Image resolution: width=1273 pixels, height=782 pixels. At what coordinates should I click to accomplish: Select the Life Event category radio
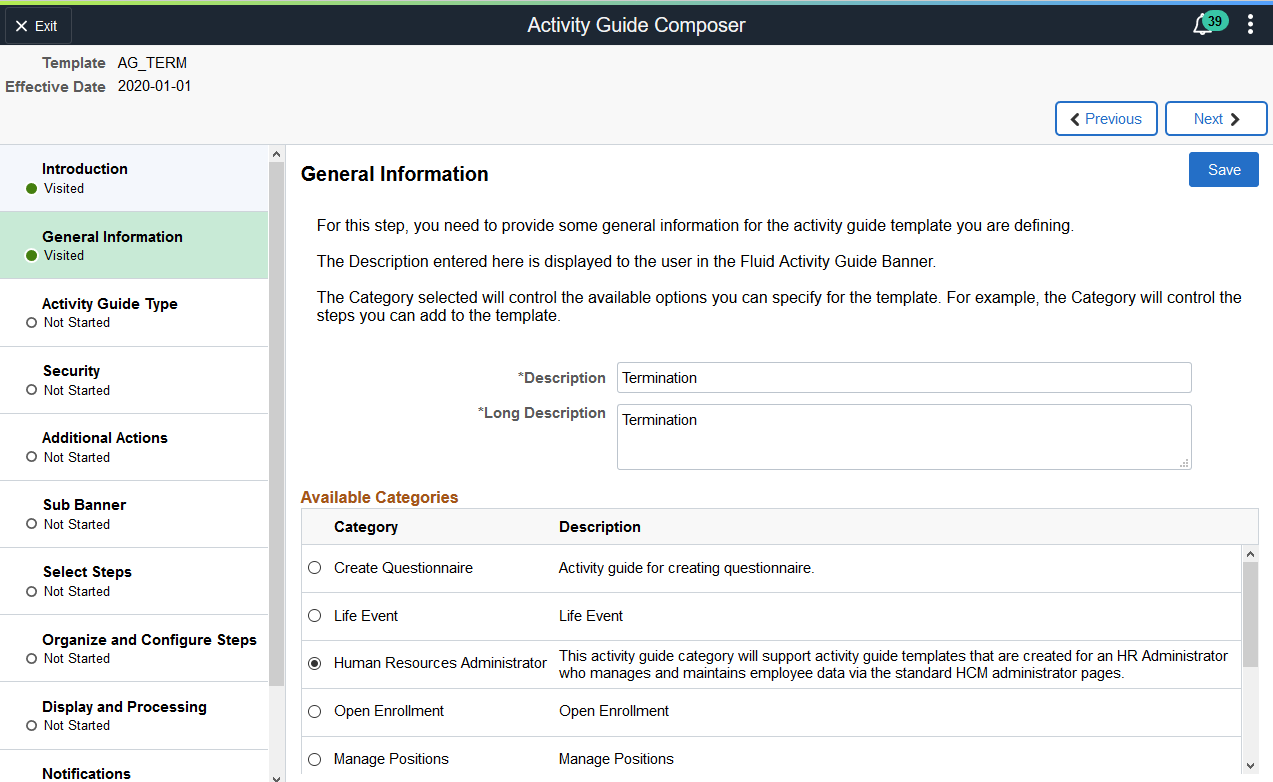click(315, 616)
